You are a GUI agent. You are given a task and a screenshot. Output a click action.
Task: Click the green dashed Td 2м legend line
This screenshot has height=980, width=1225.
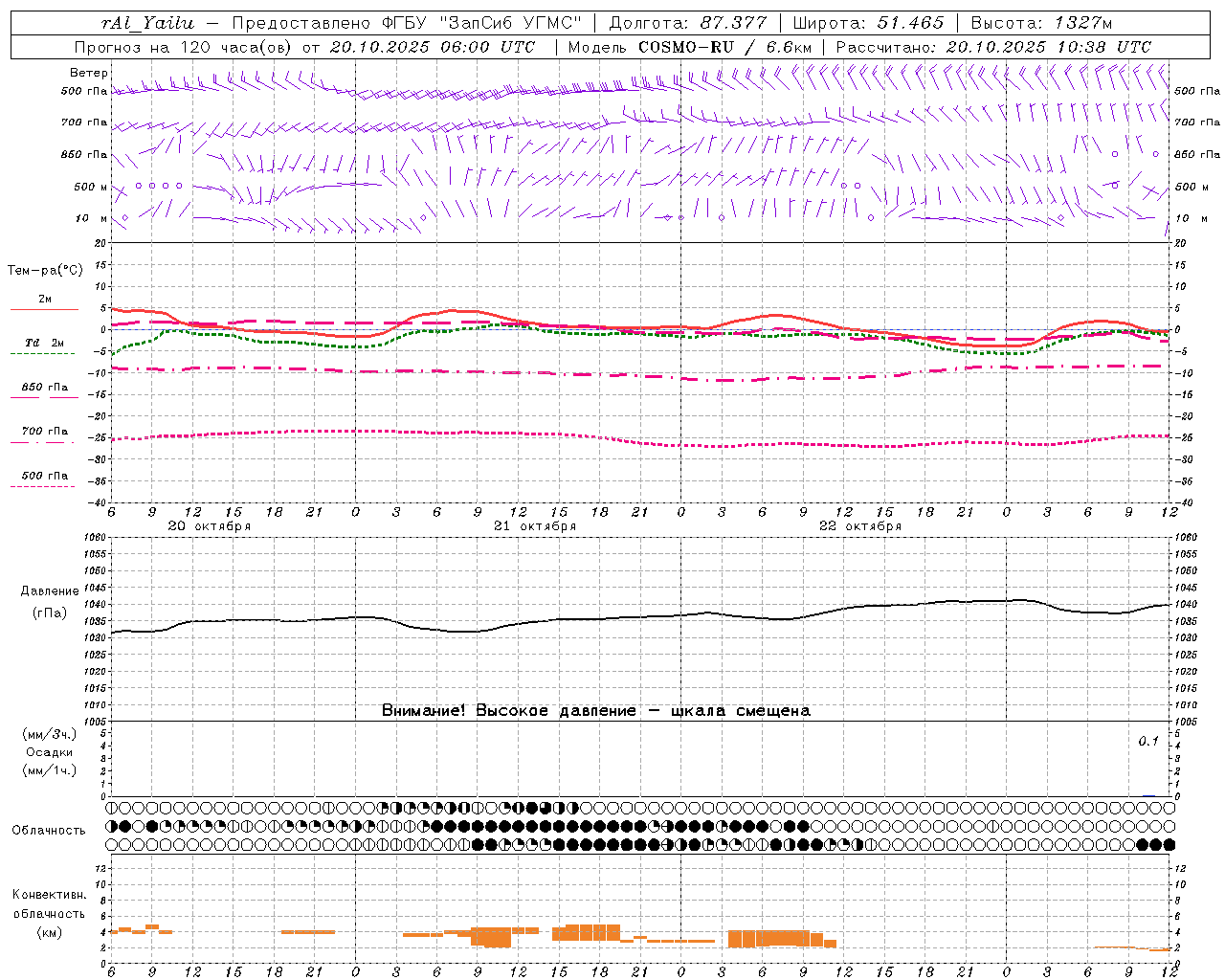coord(42,353)
